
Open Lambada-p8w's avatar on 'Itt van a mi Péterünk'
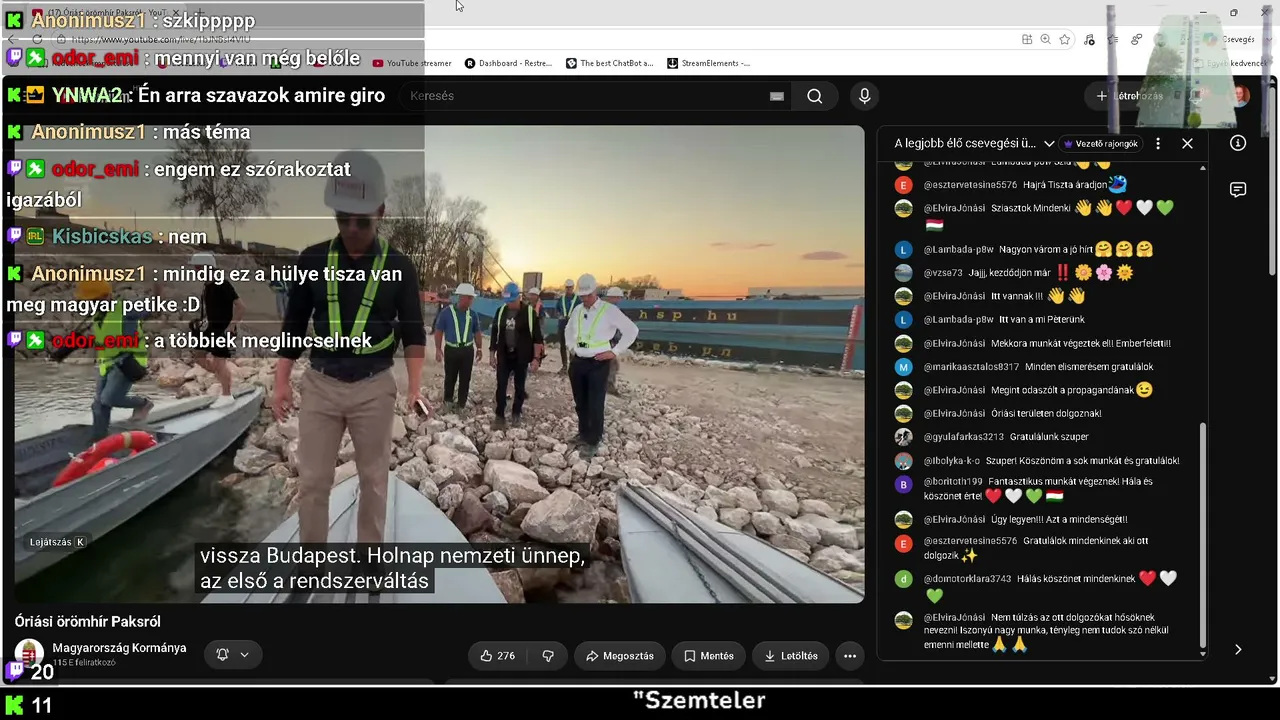903,320
